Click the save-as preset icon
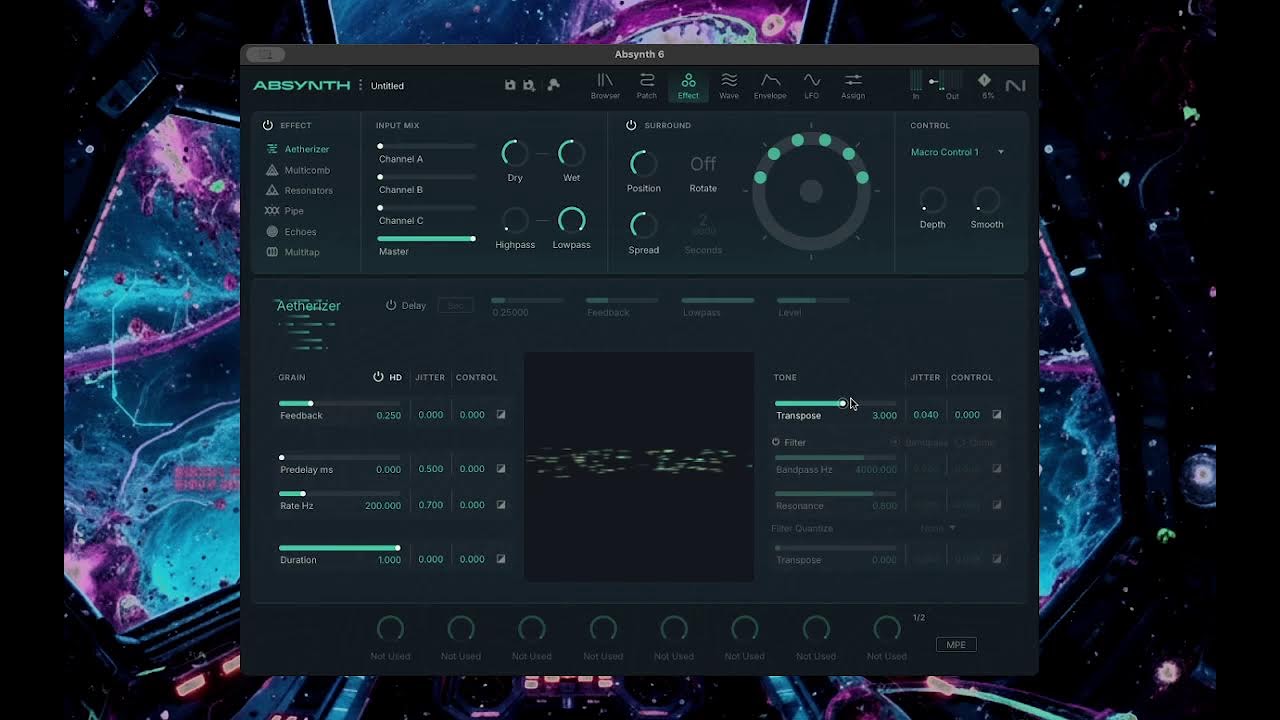The height and width of the screenshot is (720, 1280). point(529,85)
